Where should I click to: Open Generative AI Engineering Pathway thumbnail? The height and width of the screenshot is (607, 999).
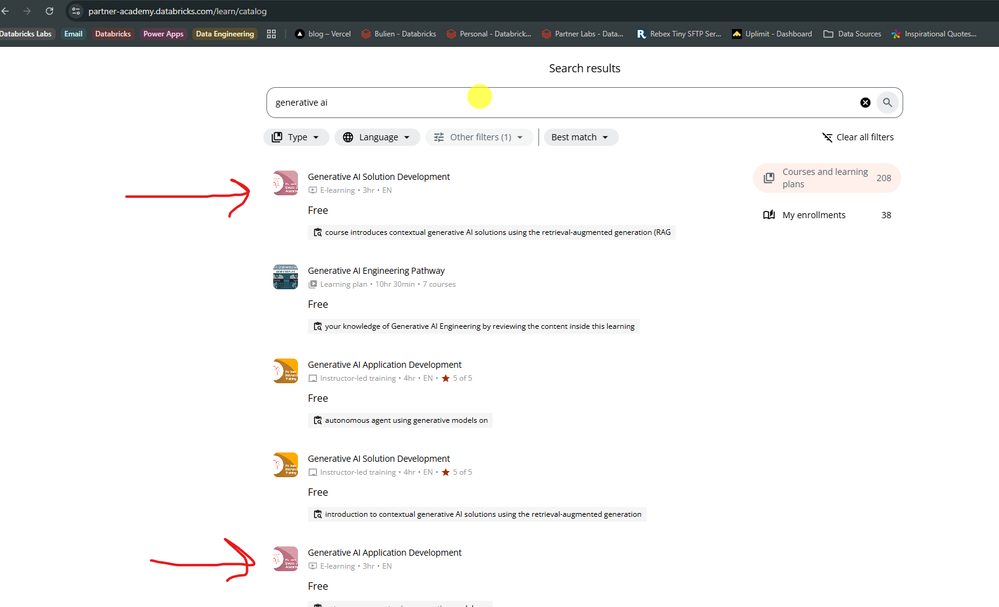tap(285, 277)
